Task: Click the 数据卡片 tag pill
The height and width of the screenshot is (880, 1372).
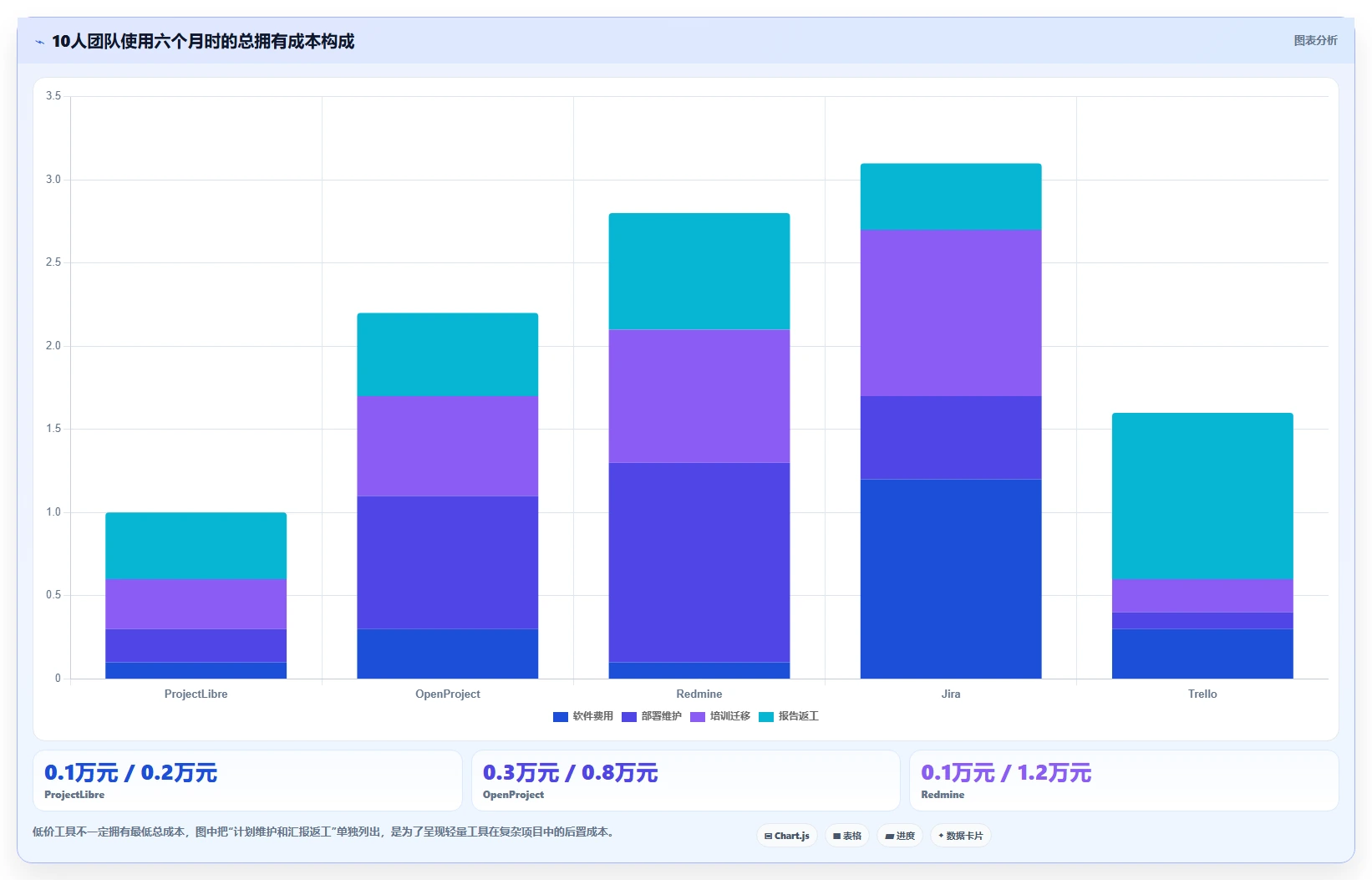Action: pos(961,836)
